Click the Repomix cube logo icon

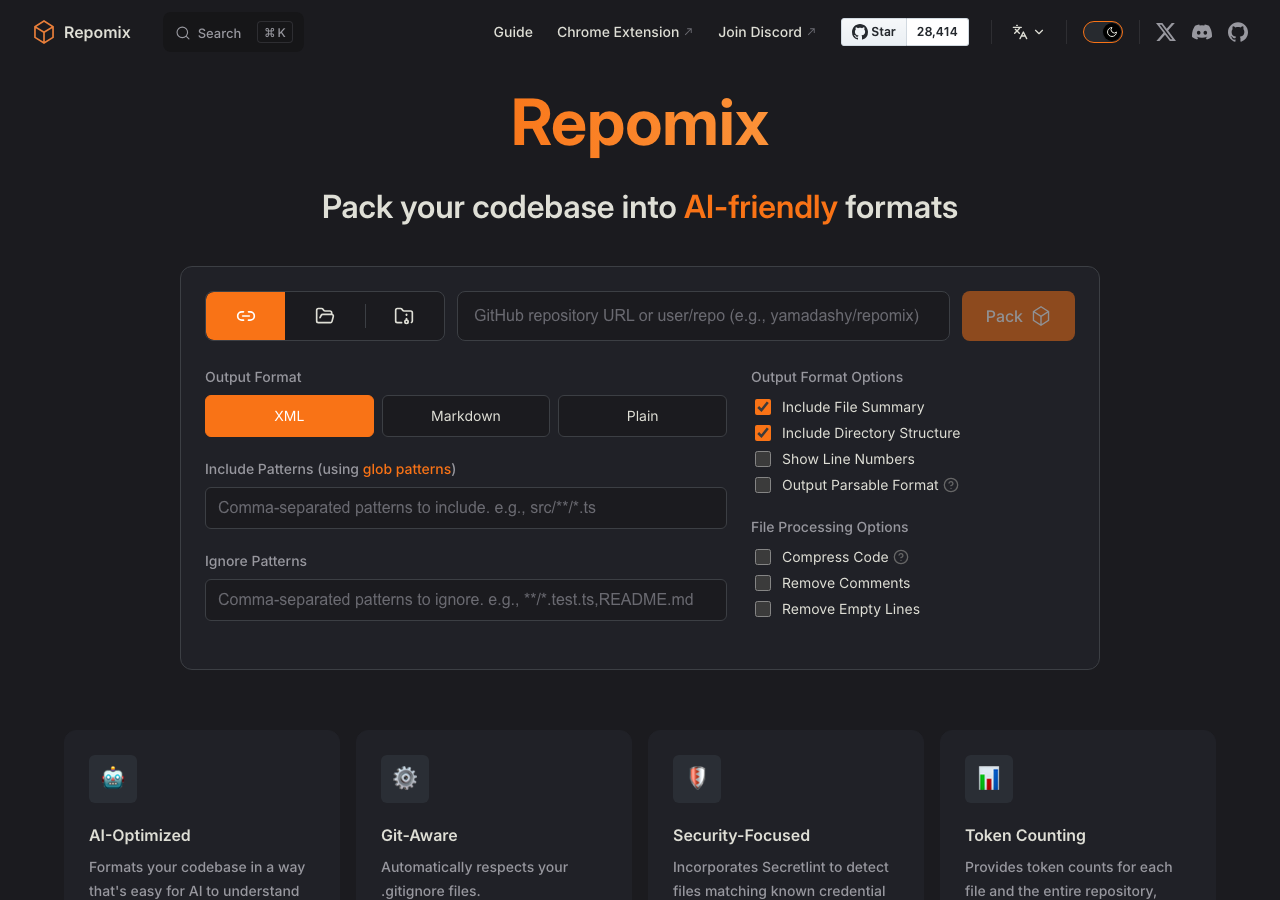click(x=44, y=32)
